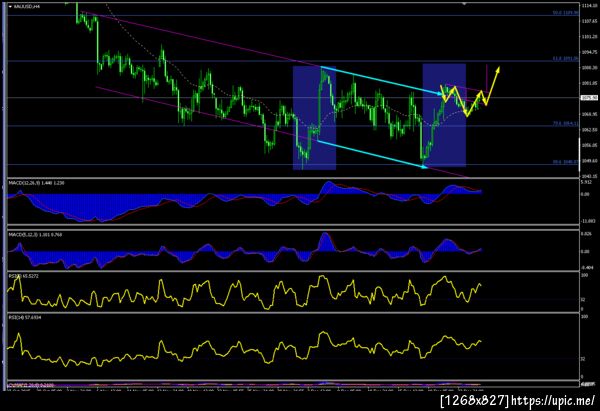
Task: Click the 50.0 Fibonacci level label
Action: coord(566,13)
